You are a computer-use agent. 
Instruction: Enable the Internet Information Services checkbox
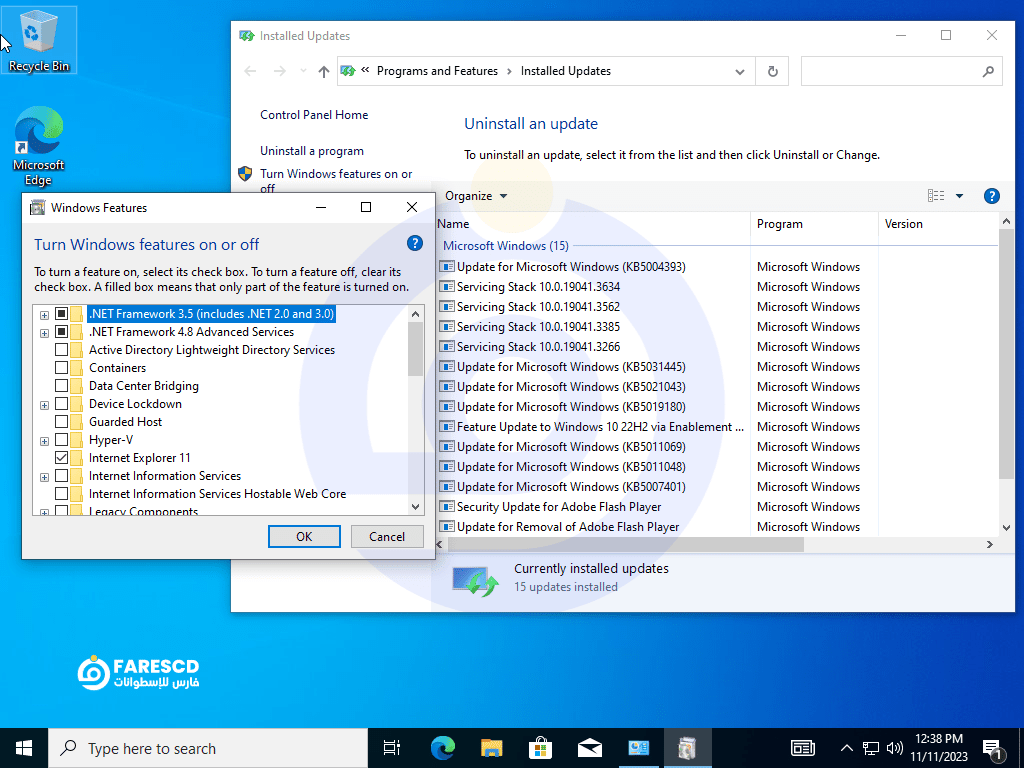point(61,475)
